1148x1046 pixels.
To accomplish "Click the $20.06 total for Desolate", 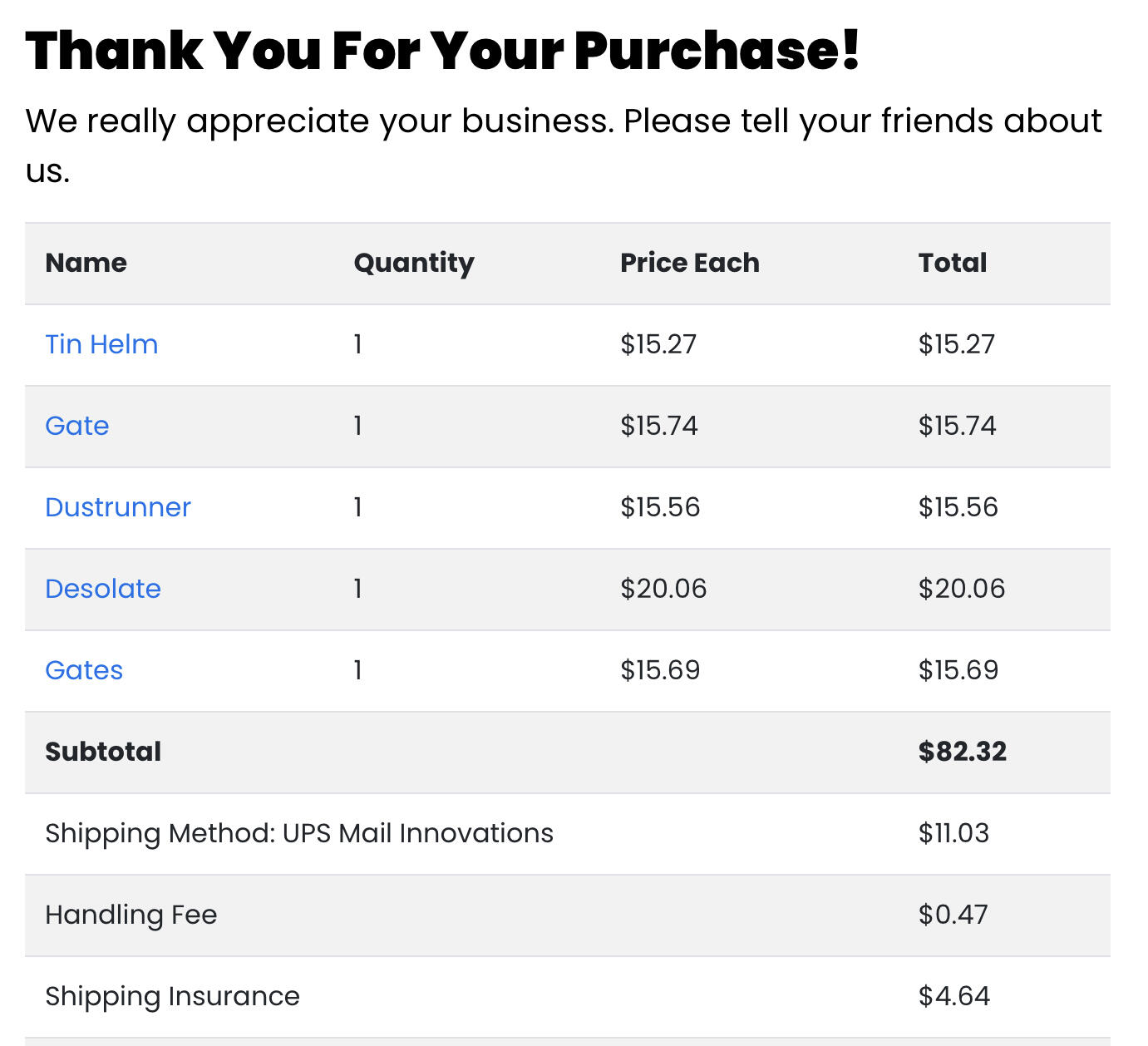I will click(x=962, y=589).
